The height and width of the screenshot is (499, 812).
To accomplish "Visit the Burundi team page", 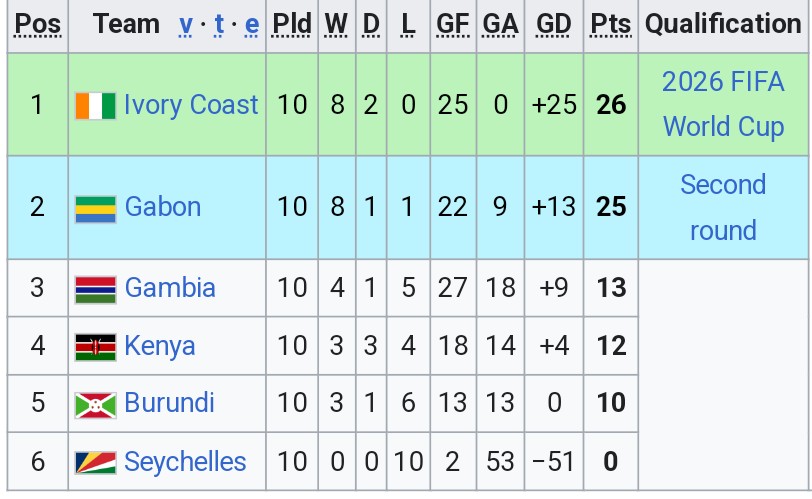I will 169,403.
